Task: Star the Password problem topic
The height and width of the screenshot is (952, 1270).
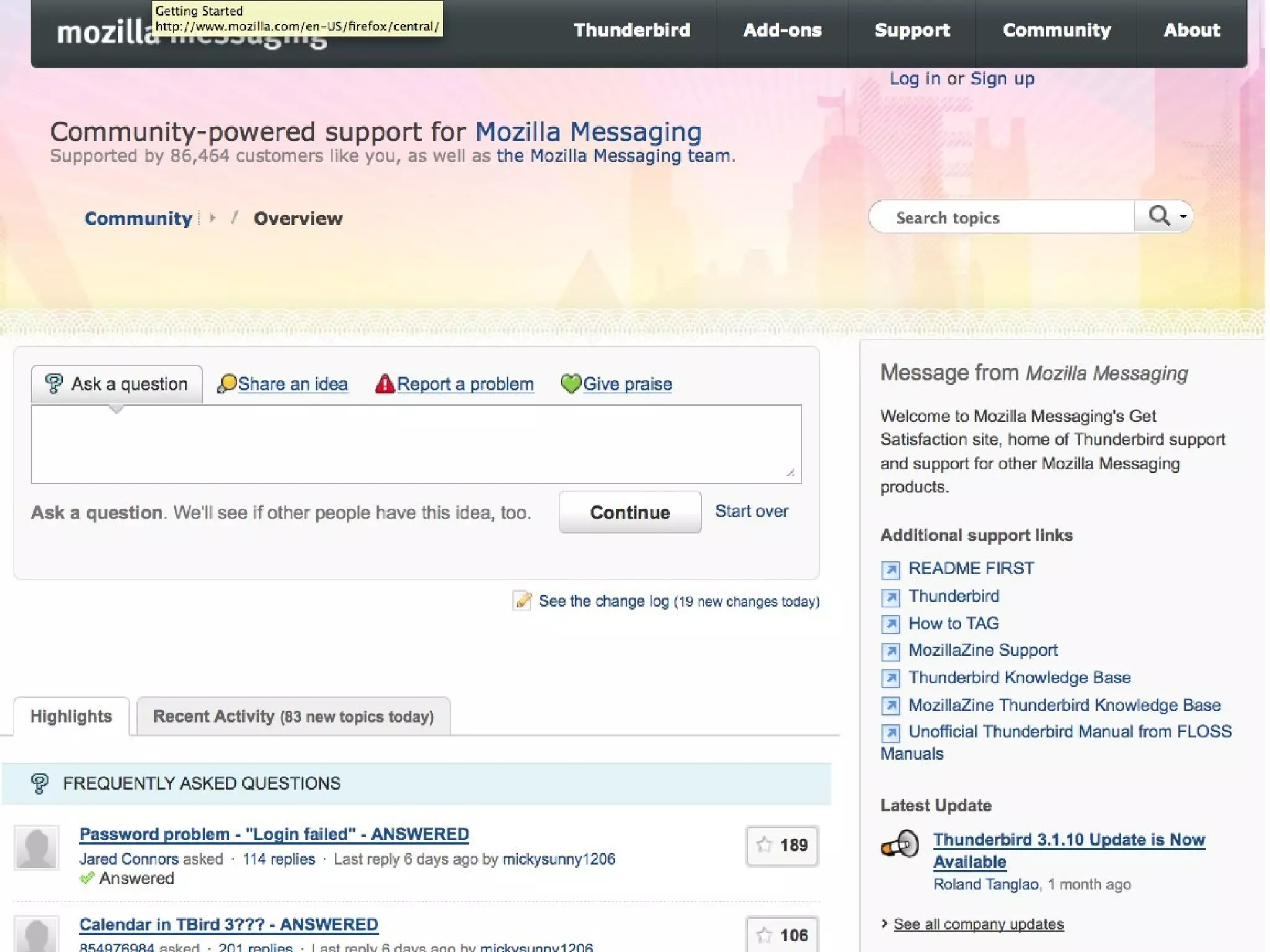Action: pos(765,845)
